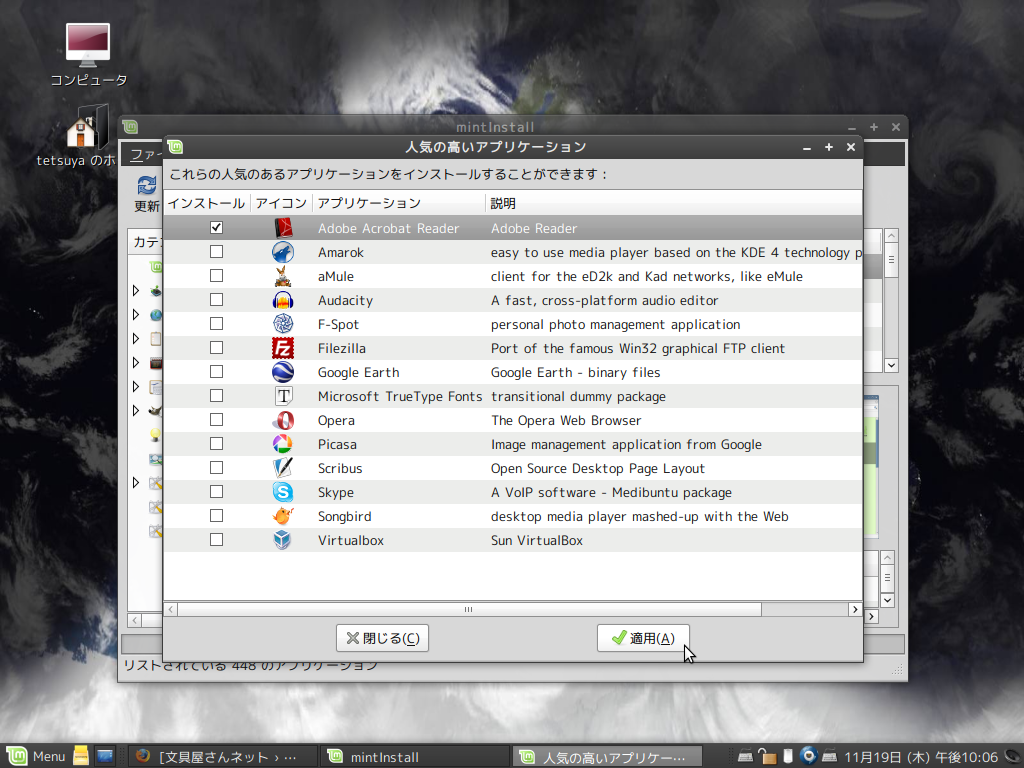Click the blue globe network tray icon

tap(808, 756)
